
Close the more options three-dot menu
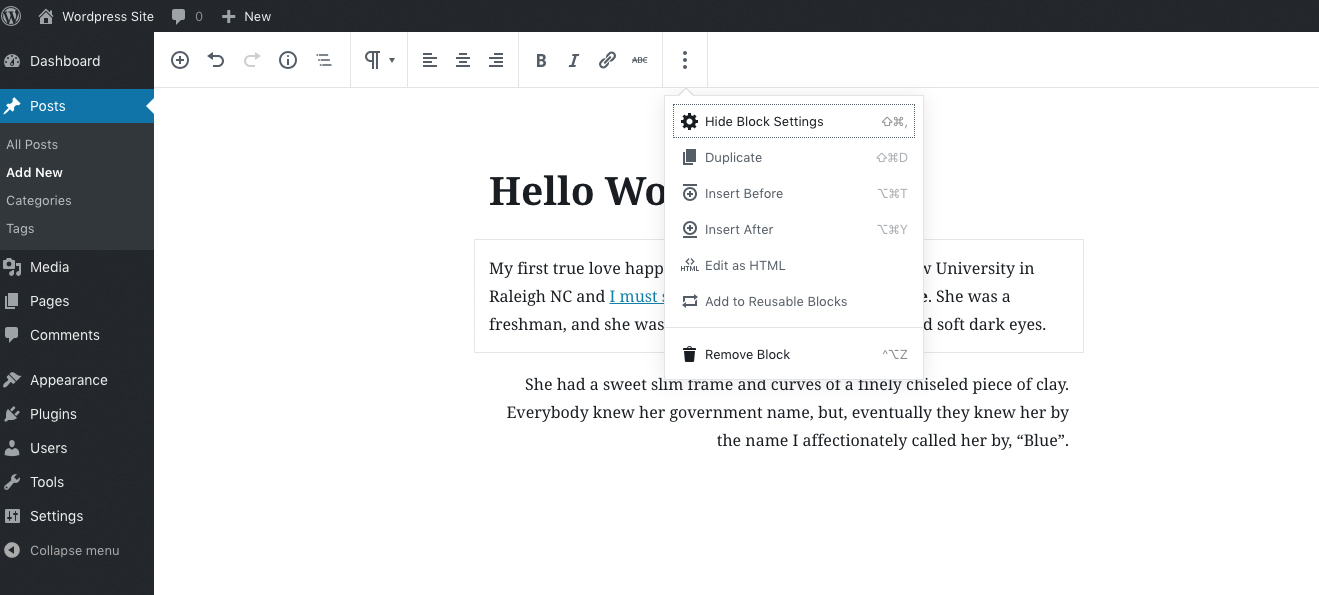tap(685, 60)
